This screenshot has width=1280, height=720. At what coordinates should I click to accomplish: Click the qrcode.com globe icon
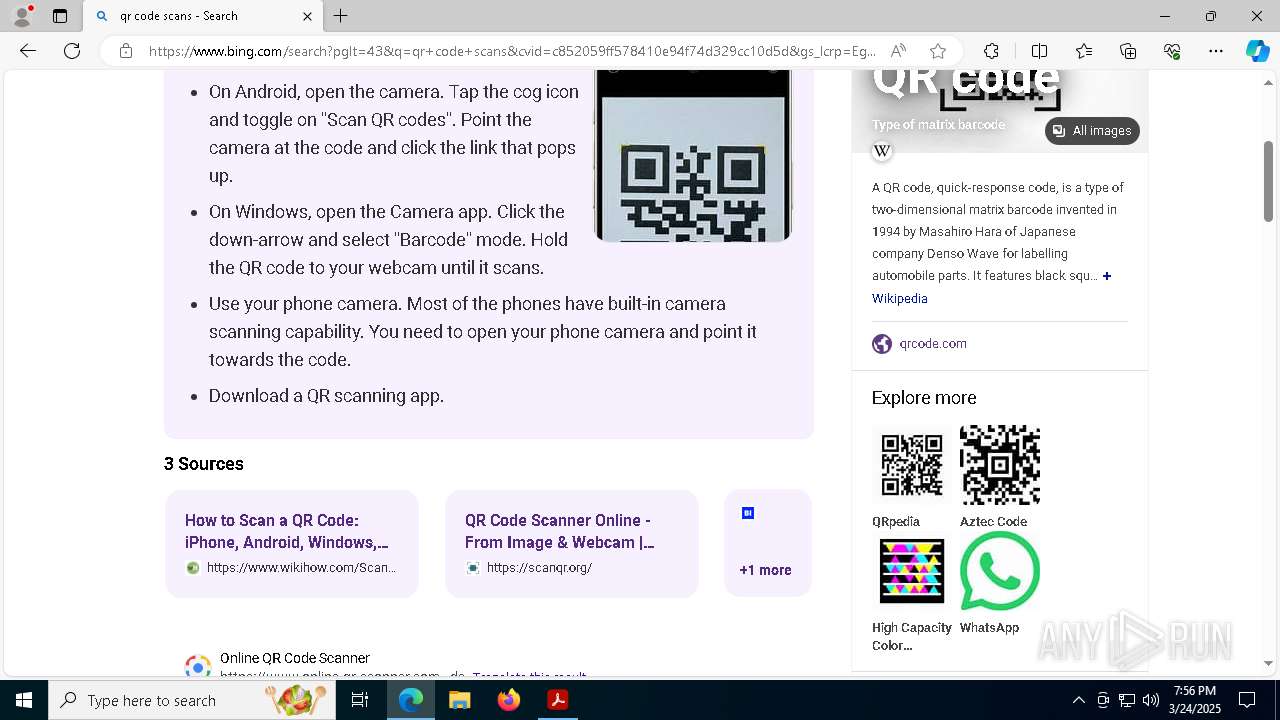[882, 344]
